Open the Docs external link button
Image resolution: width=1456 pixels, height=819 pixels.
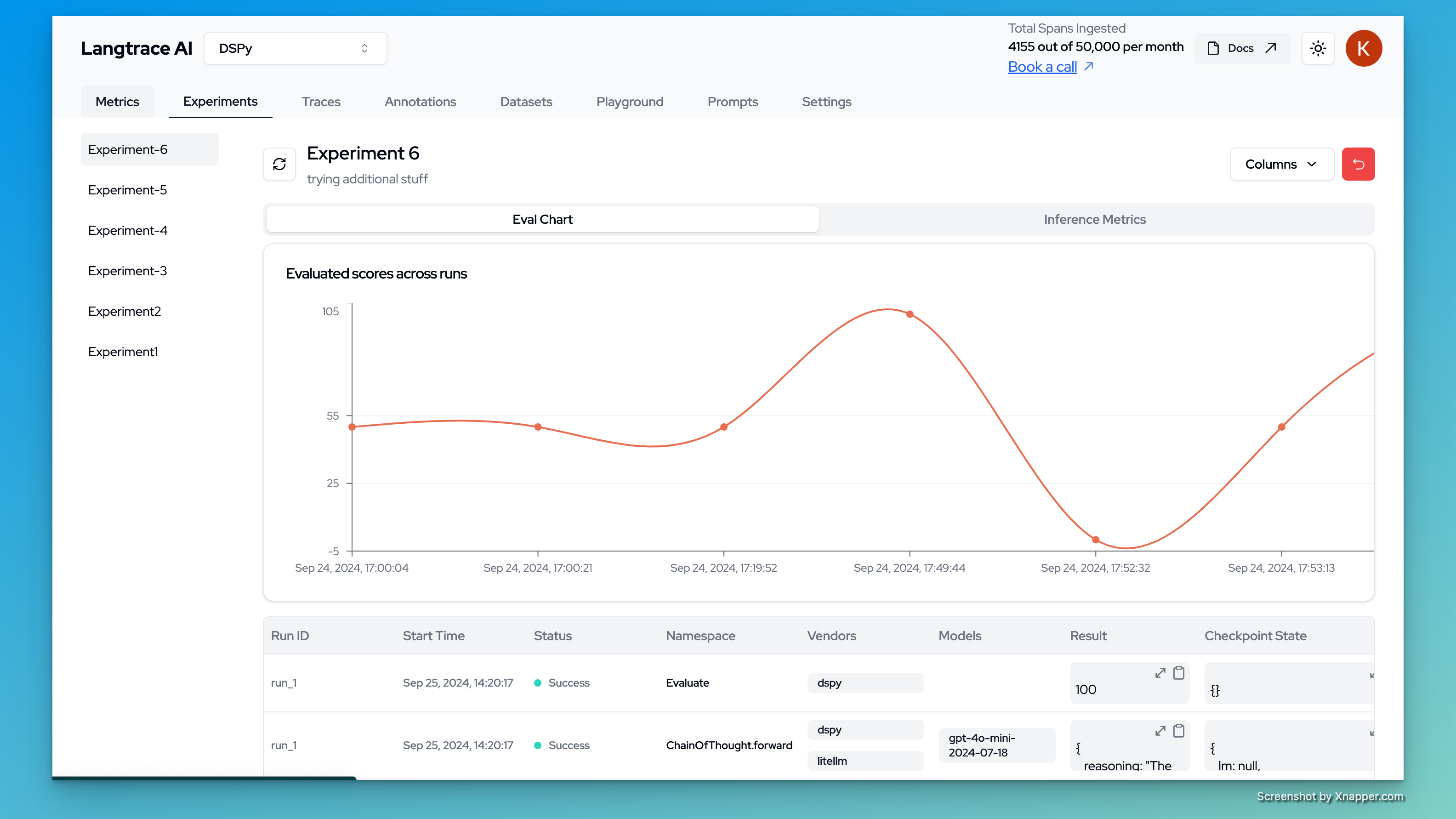(1242, 48)
